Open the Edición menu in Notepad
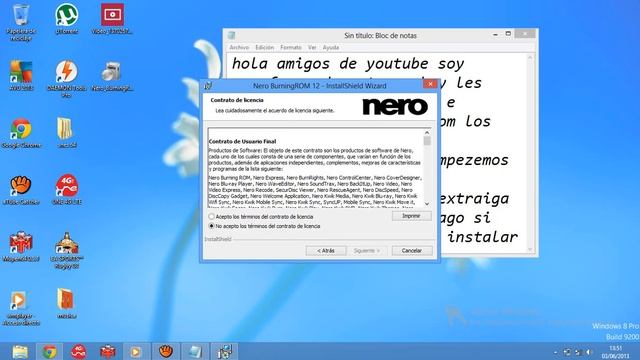The image size is (640, 360). [x=264, y=47]
